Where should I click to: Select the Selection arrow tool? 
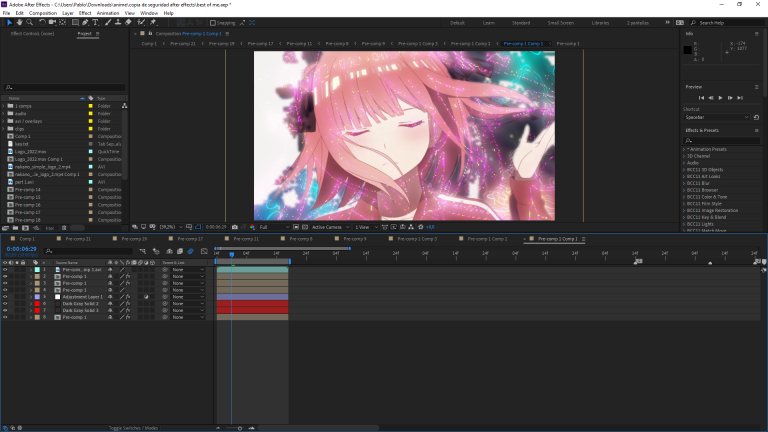coord(9,23)
